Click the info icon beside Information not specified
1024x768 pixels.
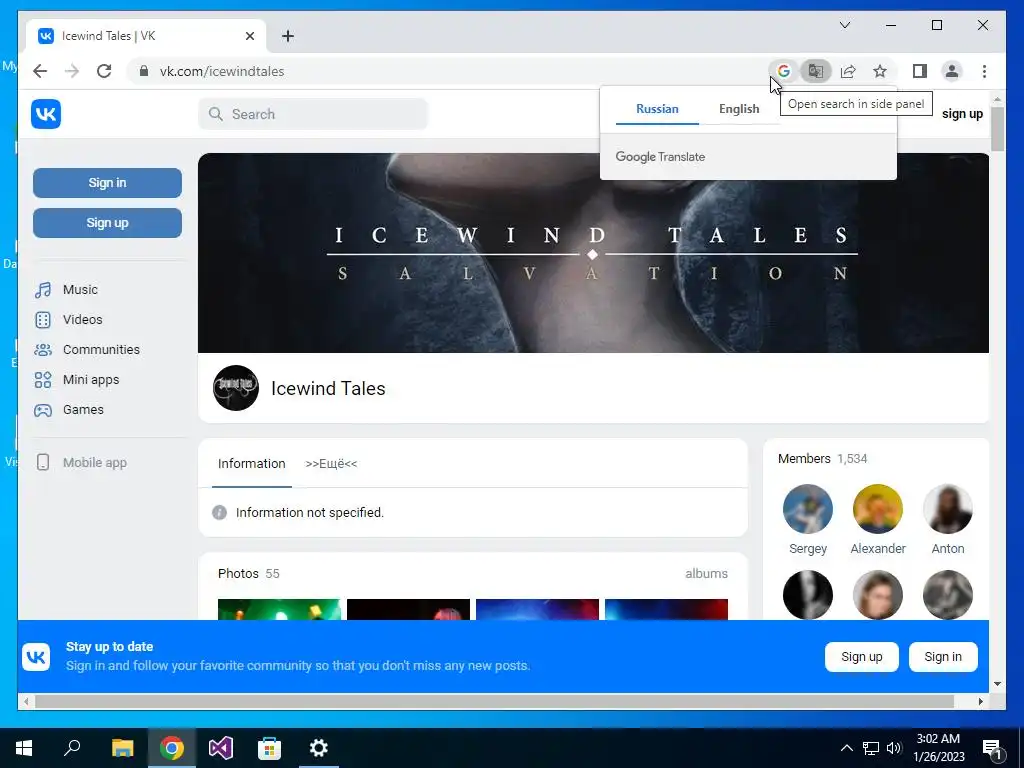click(219, 512)
